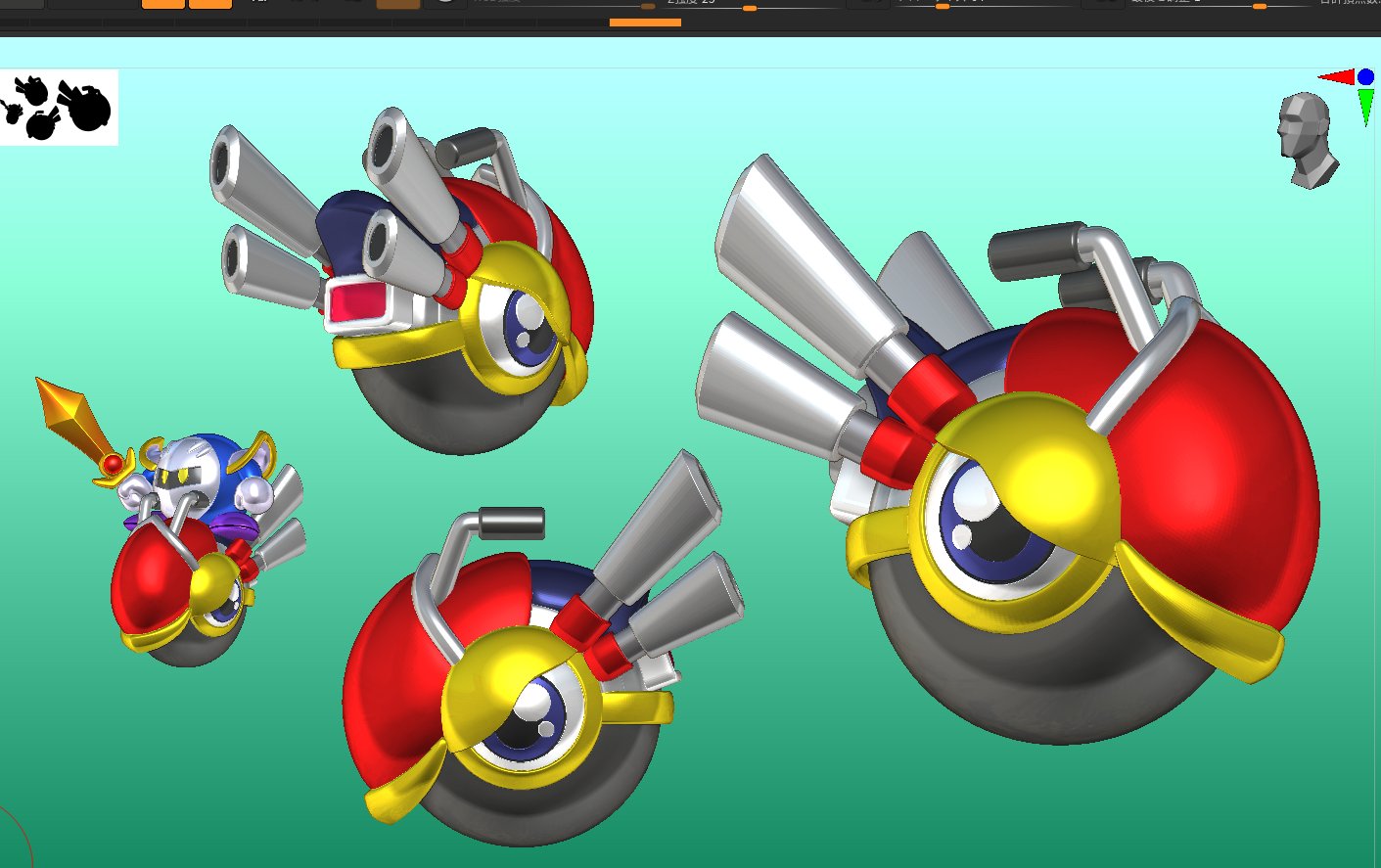This screenshot has width=1381, height=868.
Task: Click the blue Z-axis dot
Action: click(x=1365, y=76)
